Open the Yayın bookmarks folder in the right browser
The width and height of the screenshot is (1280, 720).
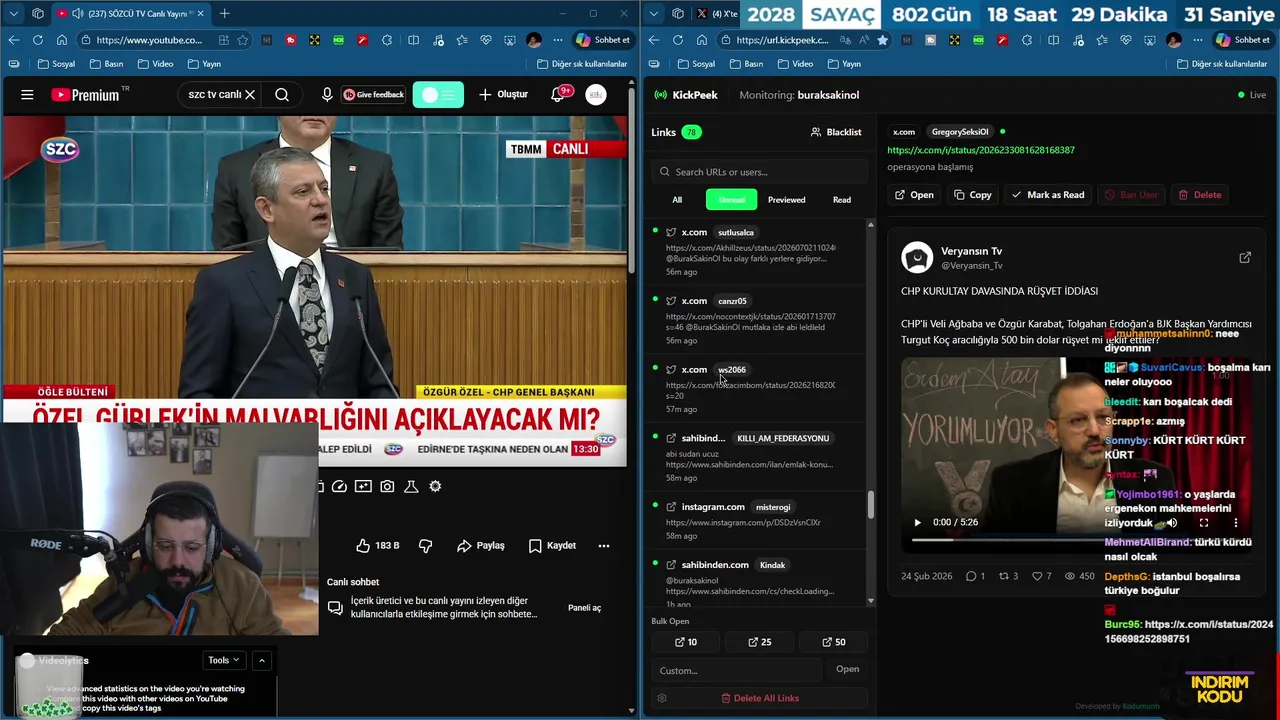coord(844,64)
